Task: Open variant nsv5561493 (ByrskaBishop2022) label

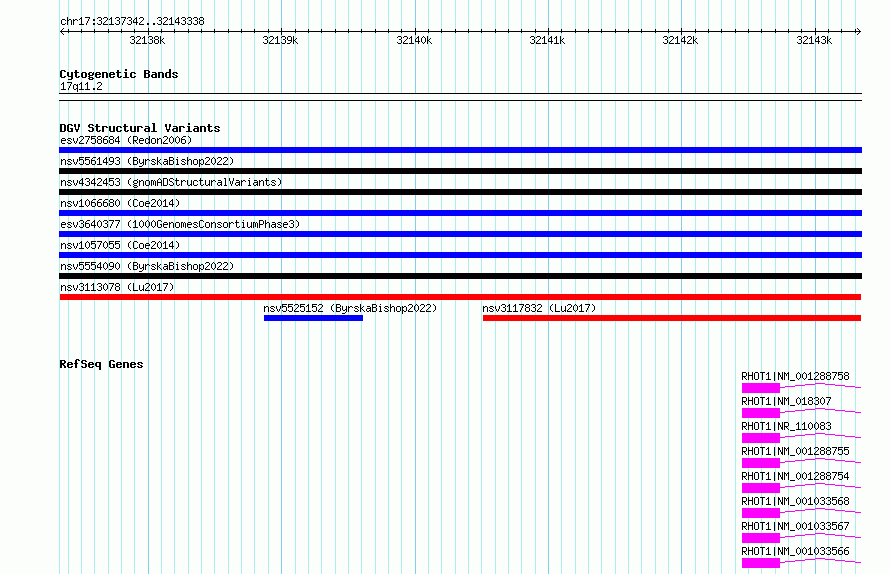Action: (147, 161)
